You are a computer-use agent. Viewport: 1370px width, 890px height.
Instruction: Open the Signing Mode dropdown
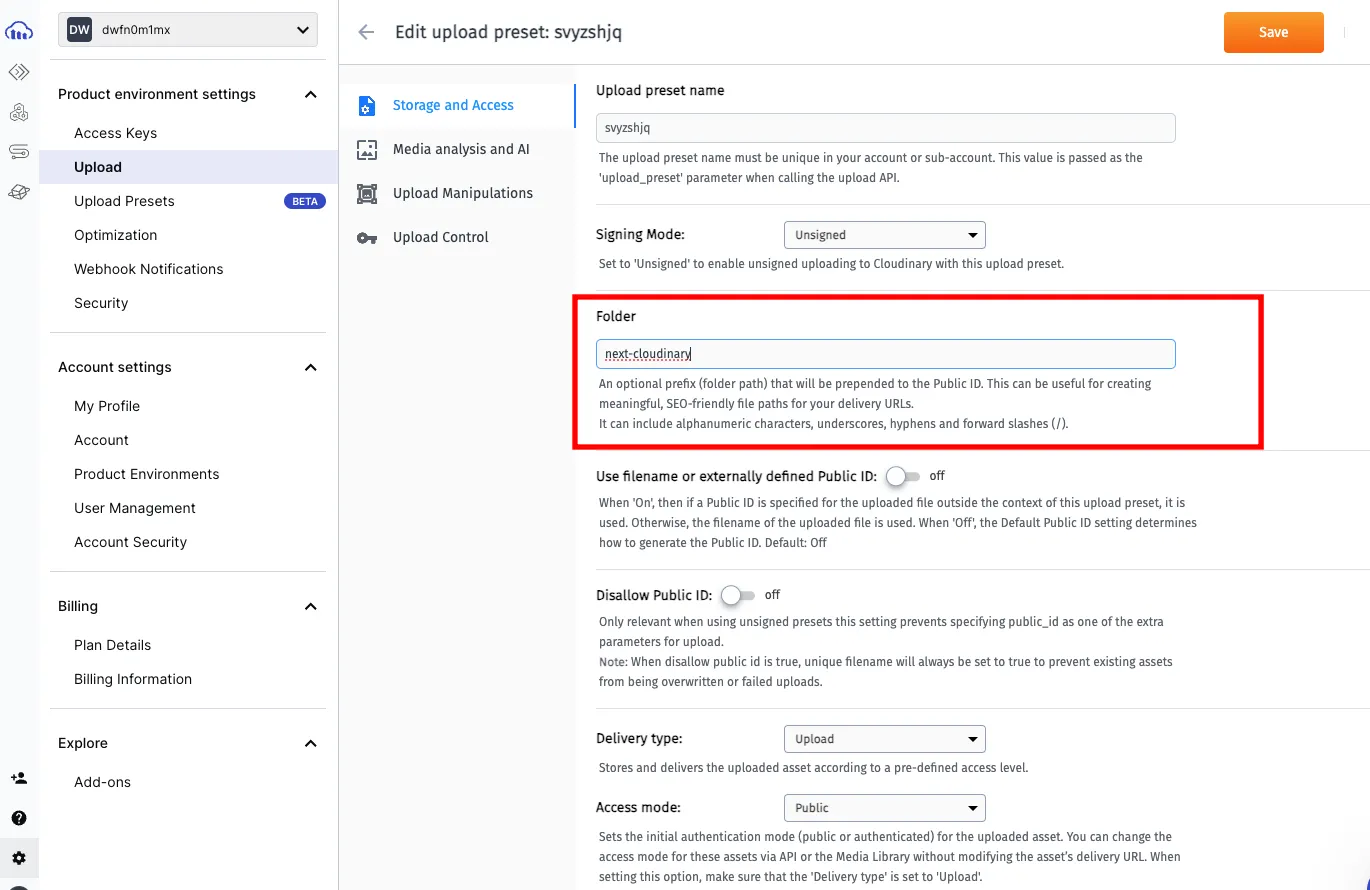885,235
